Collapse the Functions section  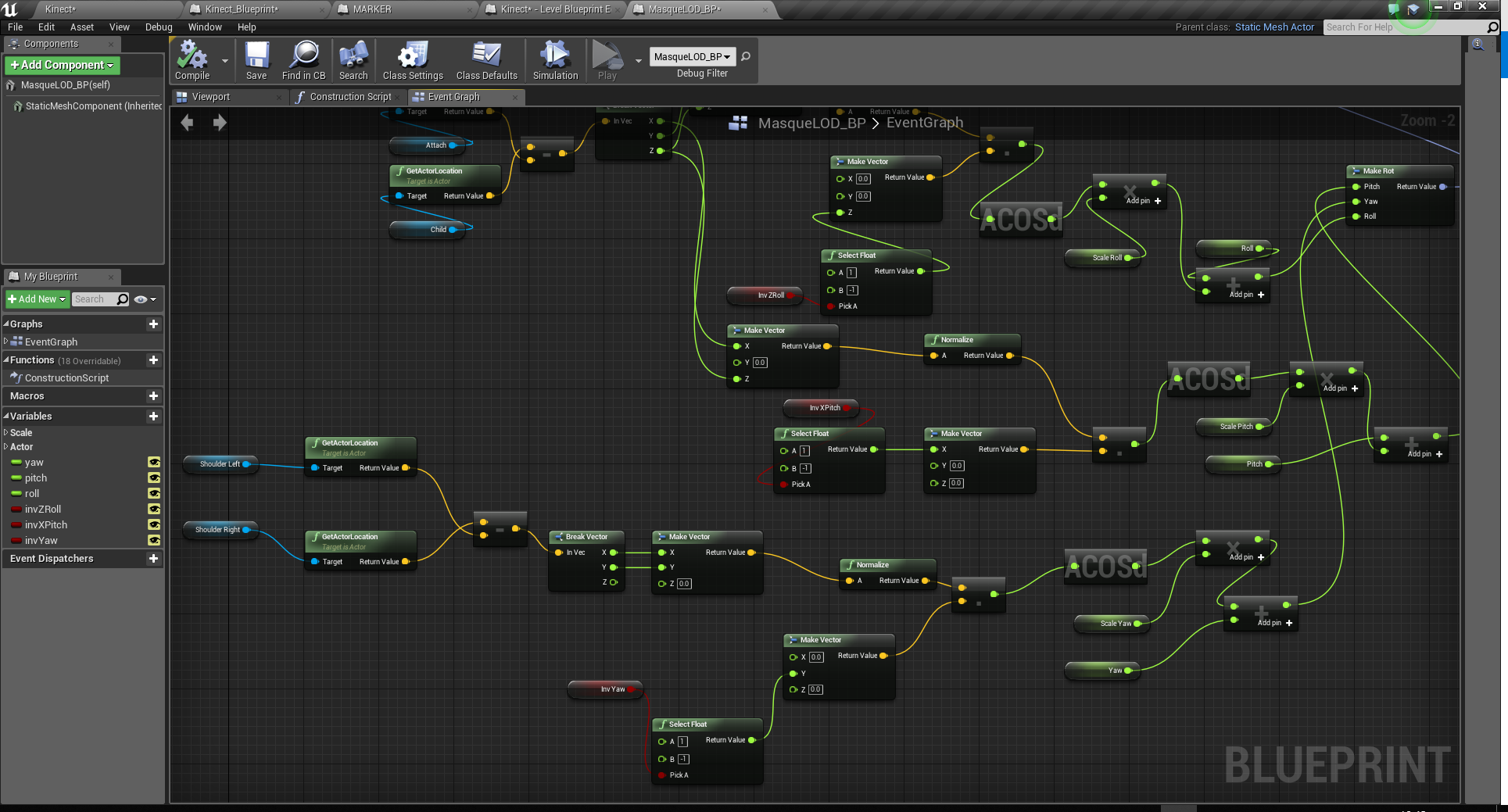pos(6,359)
